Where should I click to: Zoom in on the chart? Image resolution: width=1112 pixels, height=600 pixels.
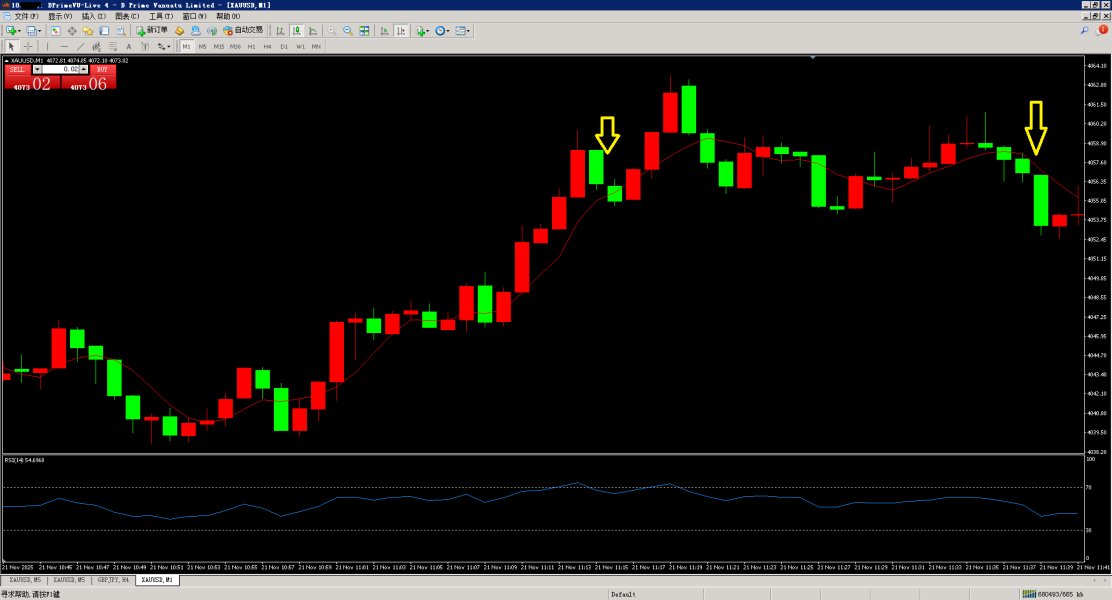click(332, 30)
